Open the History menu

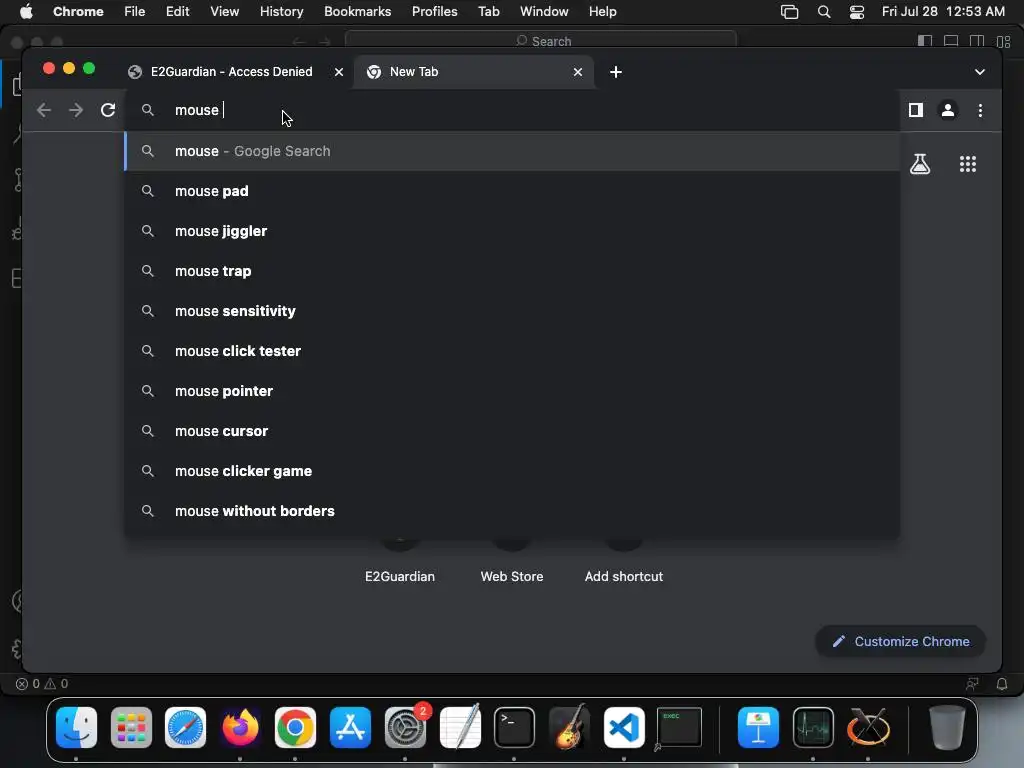281,12
